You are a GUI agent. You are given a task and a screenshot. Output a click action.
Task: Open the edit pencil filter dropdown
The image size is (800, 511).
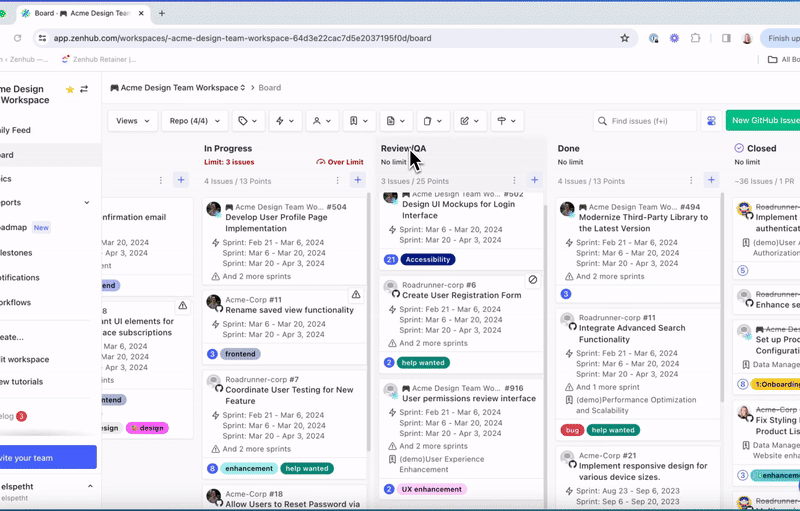click(x=470, y=121)
